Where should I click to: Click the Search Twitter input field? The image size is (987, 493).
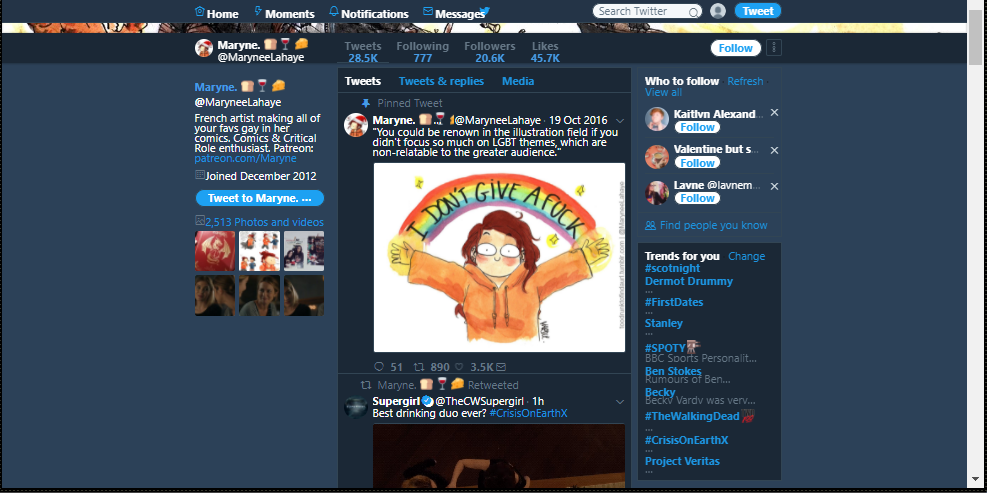(x=641, y=11)
